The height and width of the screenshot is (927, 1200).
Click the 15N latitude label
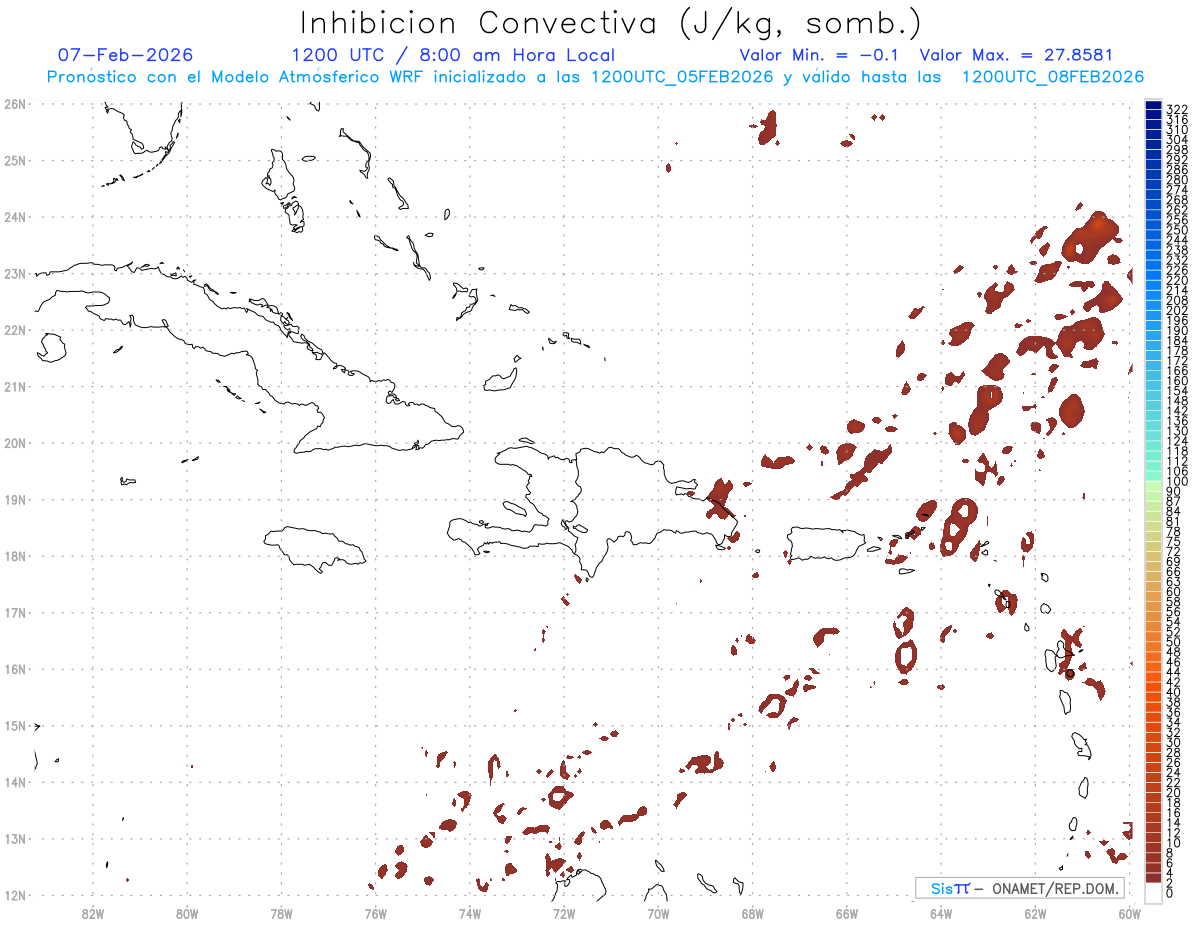point(15,726)
